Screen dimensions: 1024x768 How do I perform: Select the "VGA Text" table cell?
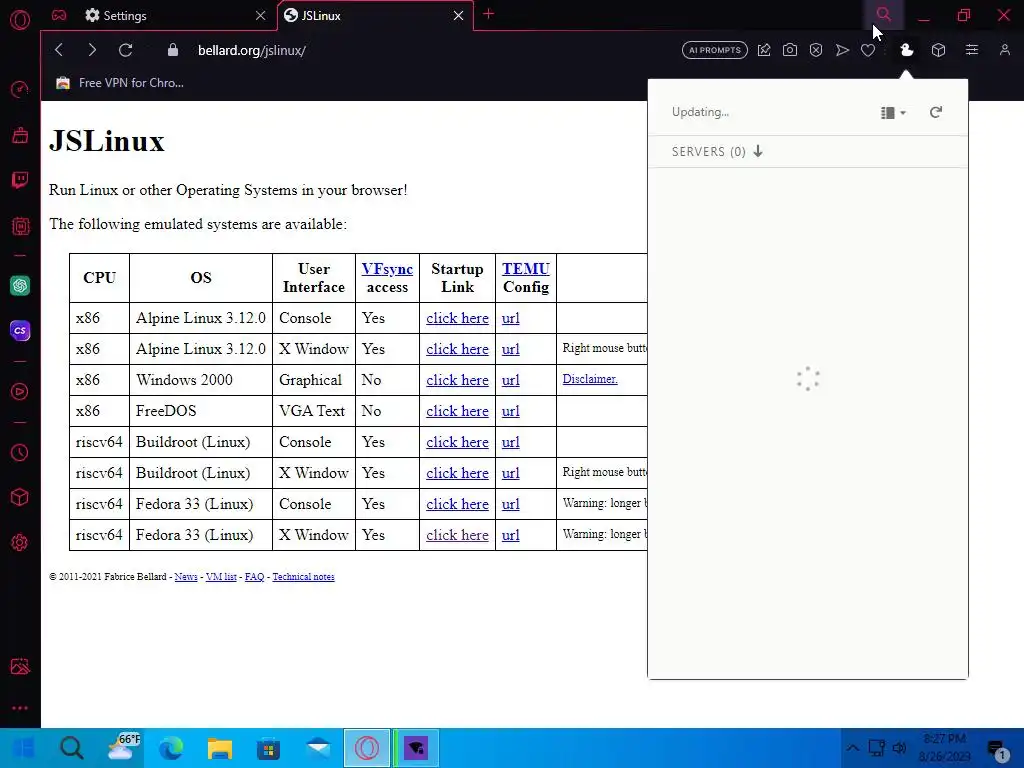click(313, 411)
